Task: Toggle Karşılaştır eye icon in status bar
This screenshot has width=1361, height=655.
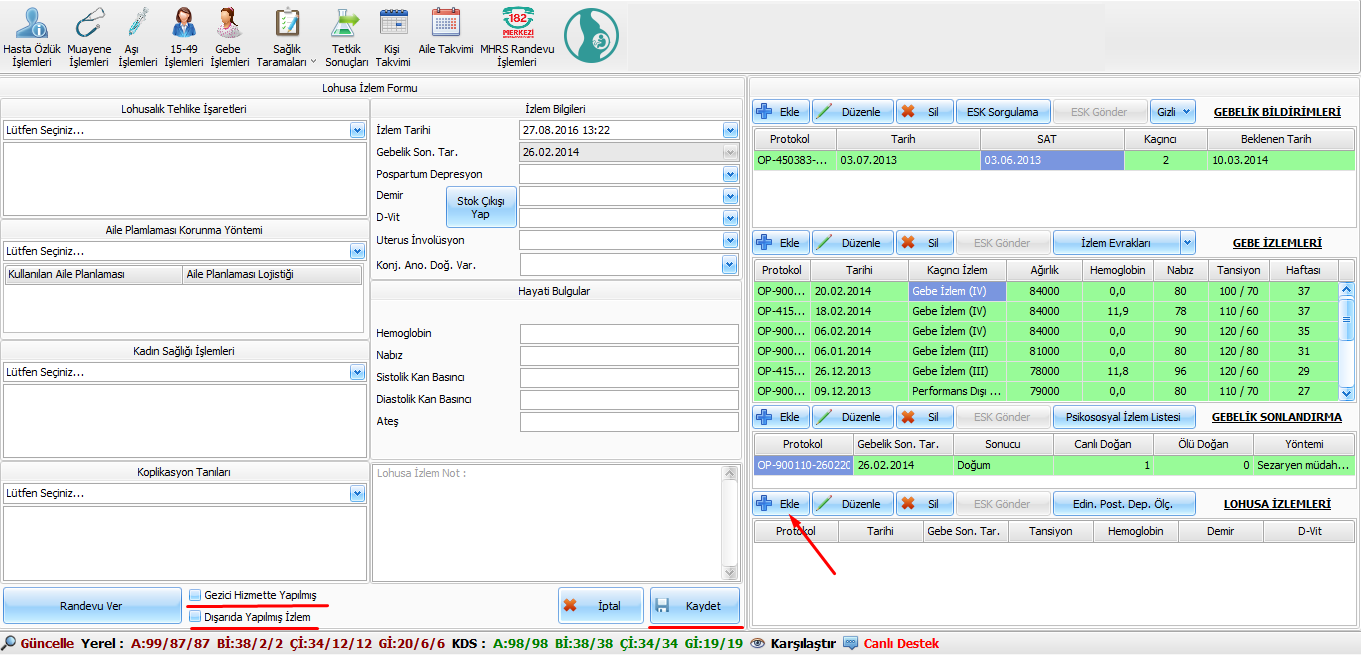Action: point(758,643)
